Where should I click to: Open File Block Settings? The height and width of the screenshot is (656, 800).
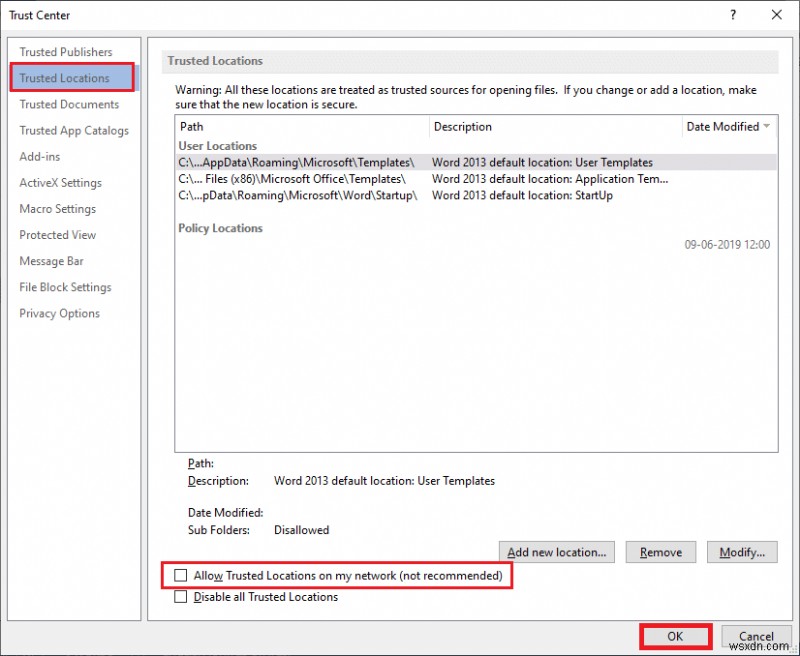(x=64, y=287)
